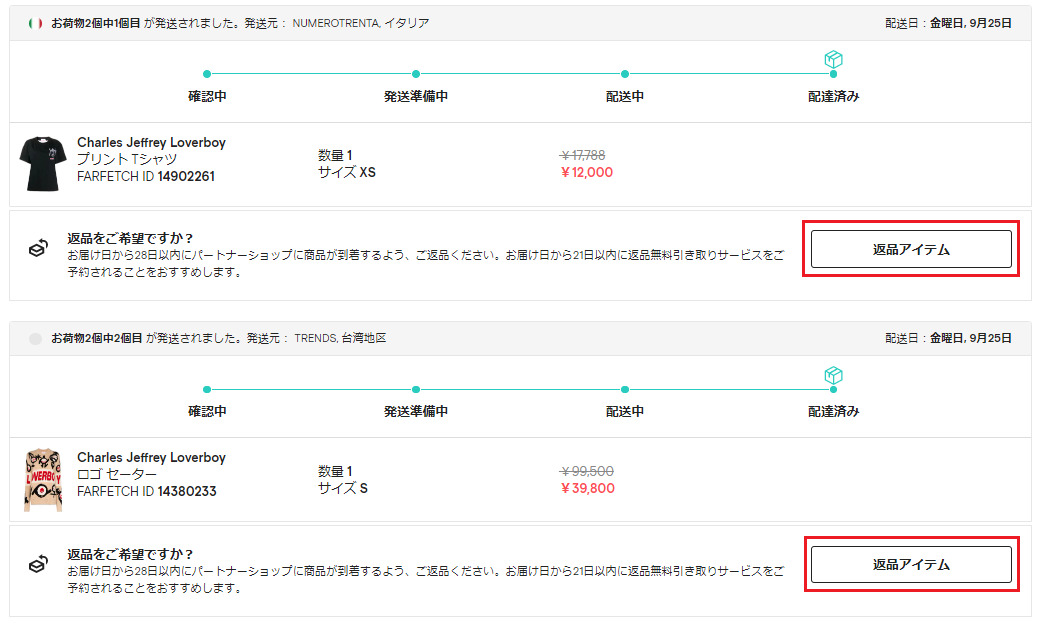This screenshot has width=1042, height=628.
Task: Click the return box icon under the T-shirt order
Action: 38,248
